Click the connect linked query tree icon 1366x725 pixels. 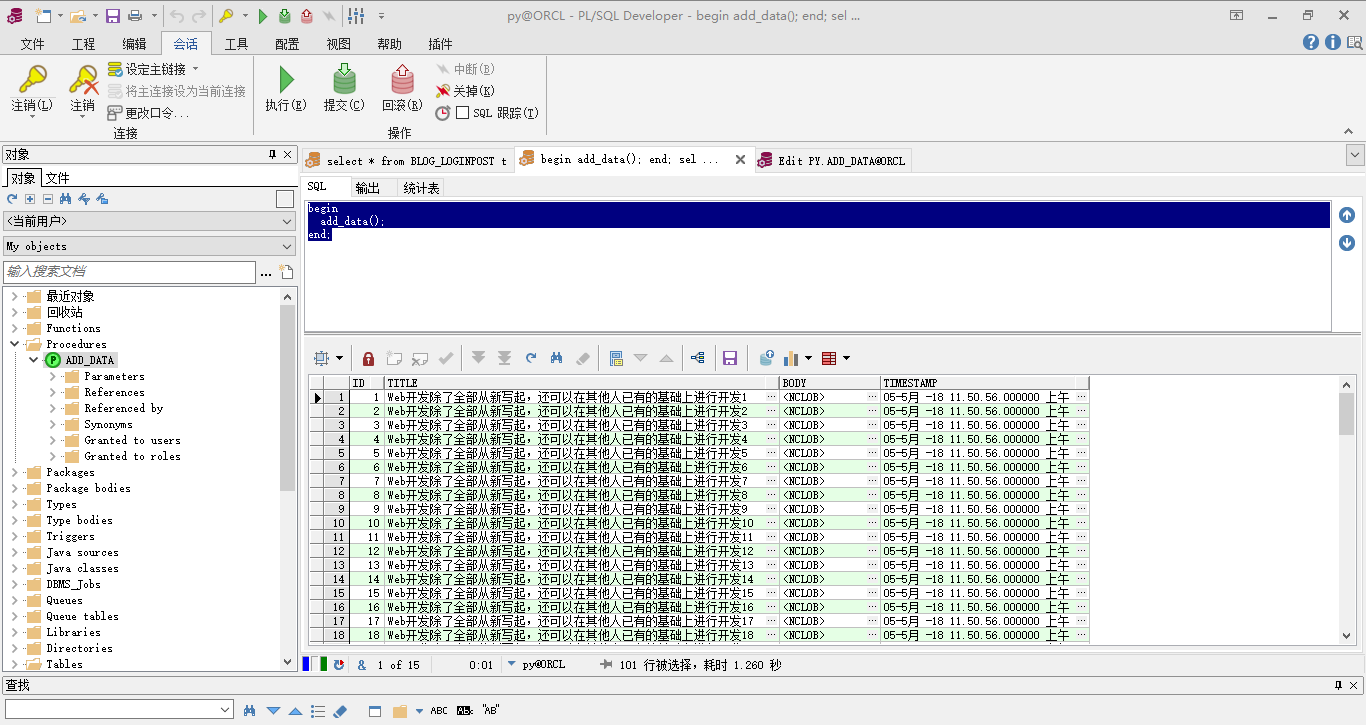(x=697, y=358)
